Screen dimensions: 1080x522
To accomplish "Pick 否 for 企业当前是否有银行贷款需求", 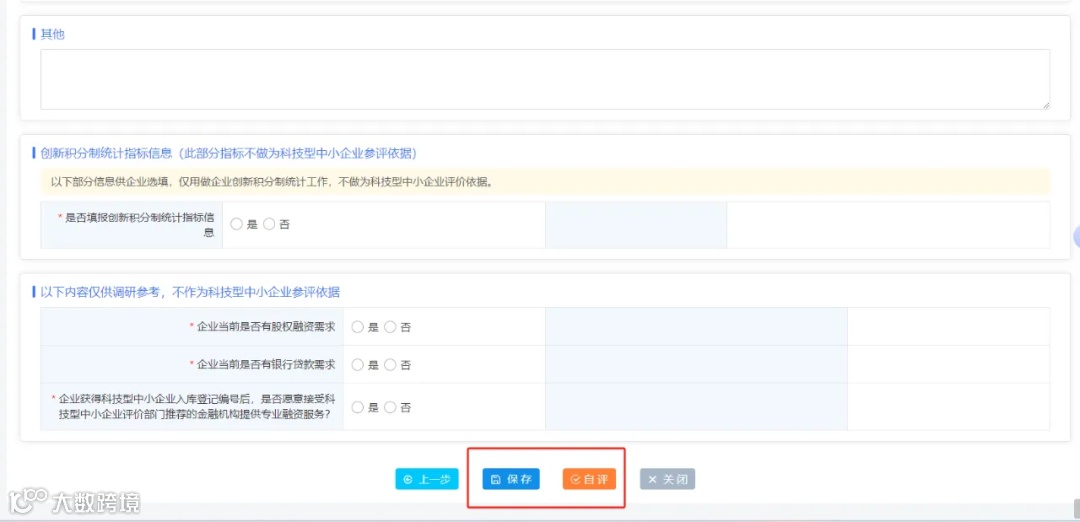I will [x=390, y=364].
